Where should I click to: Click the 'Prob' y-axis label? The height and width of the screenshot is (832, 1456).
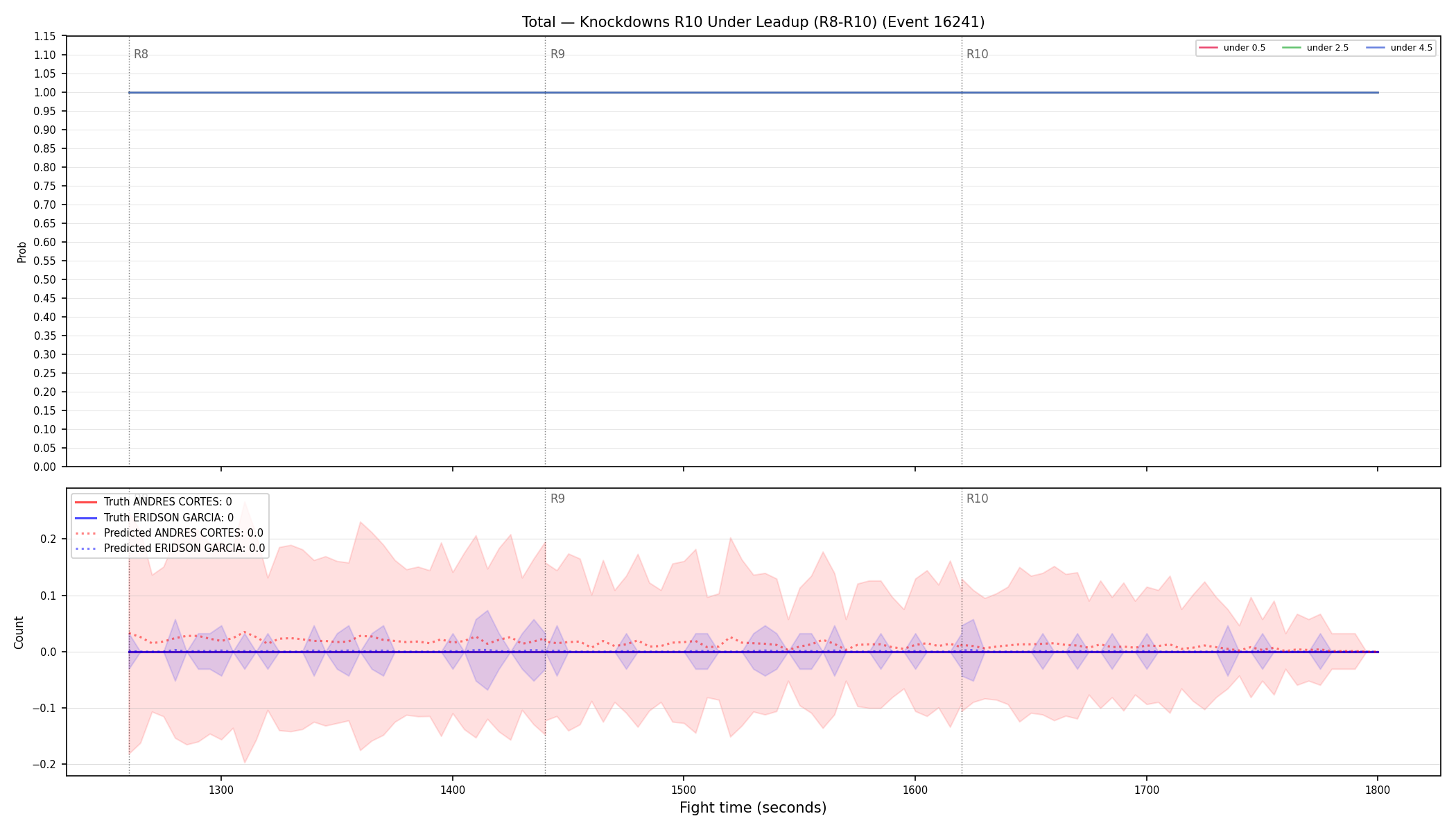pos(21,252)
